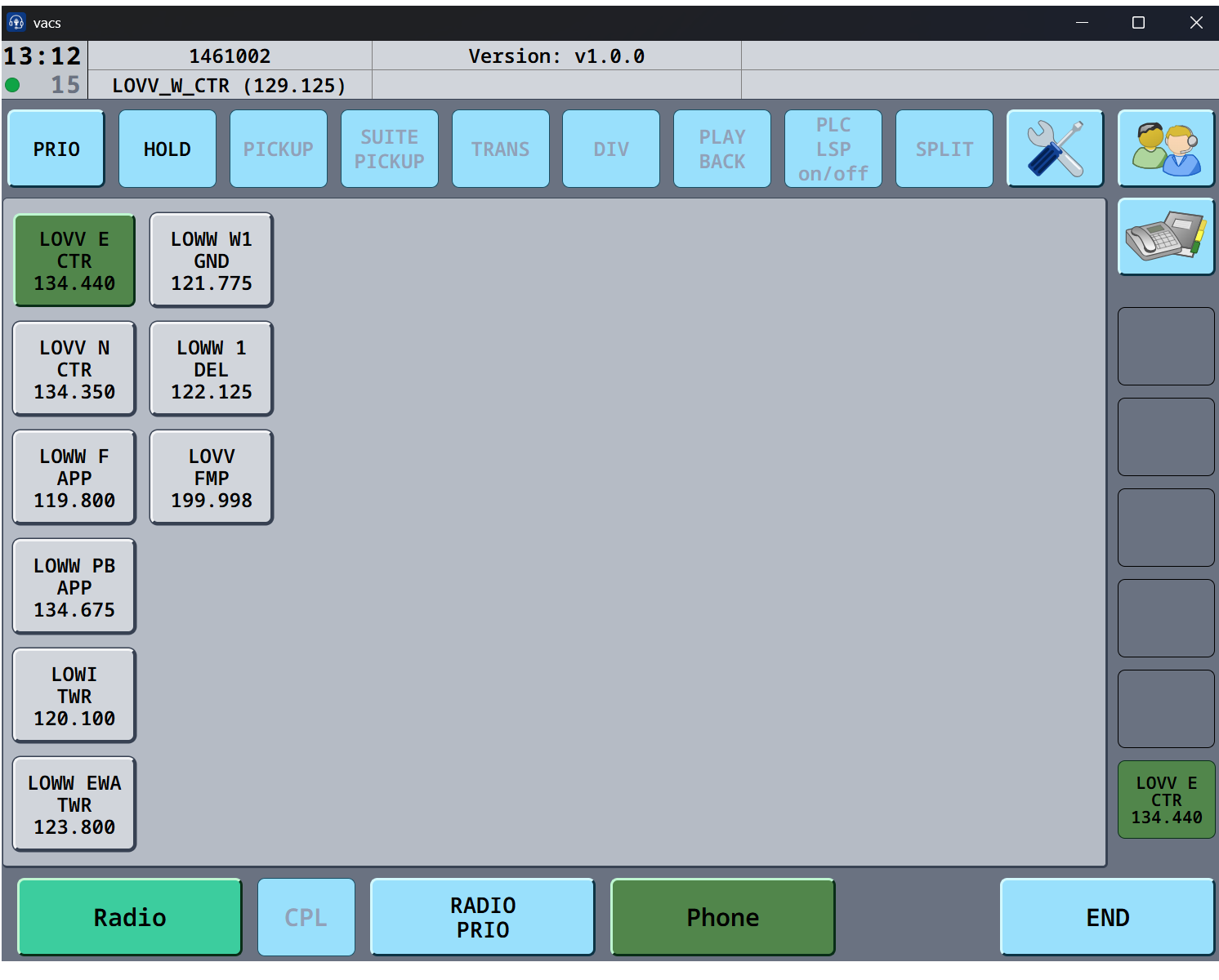Toggle the Radio mode button
The image size is (1219, 980).
click(x=130, y=917)
